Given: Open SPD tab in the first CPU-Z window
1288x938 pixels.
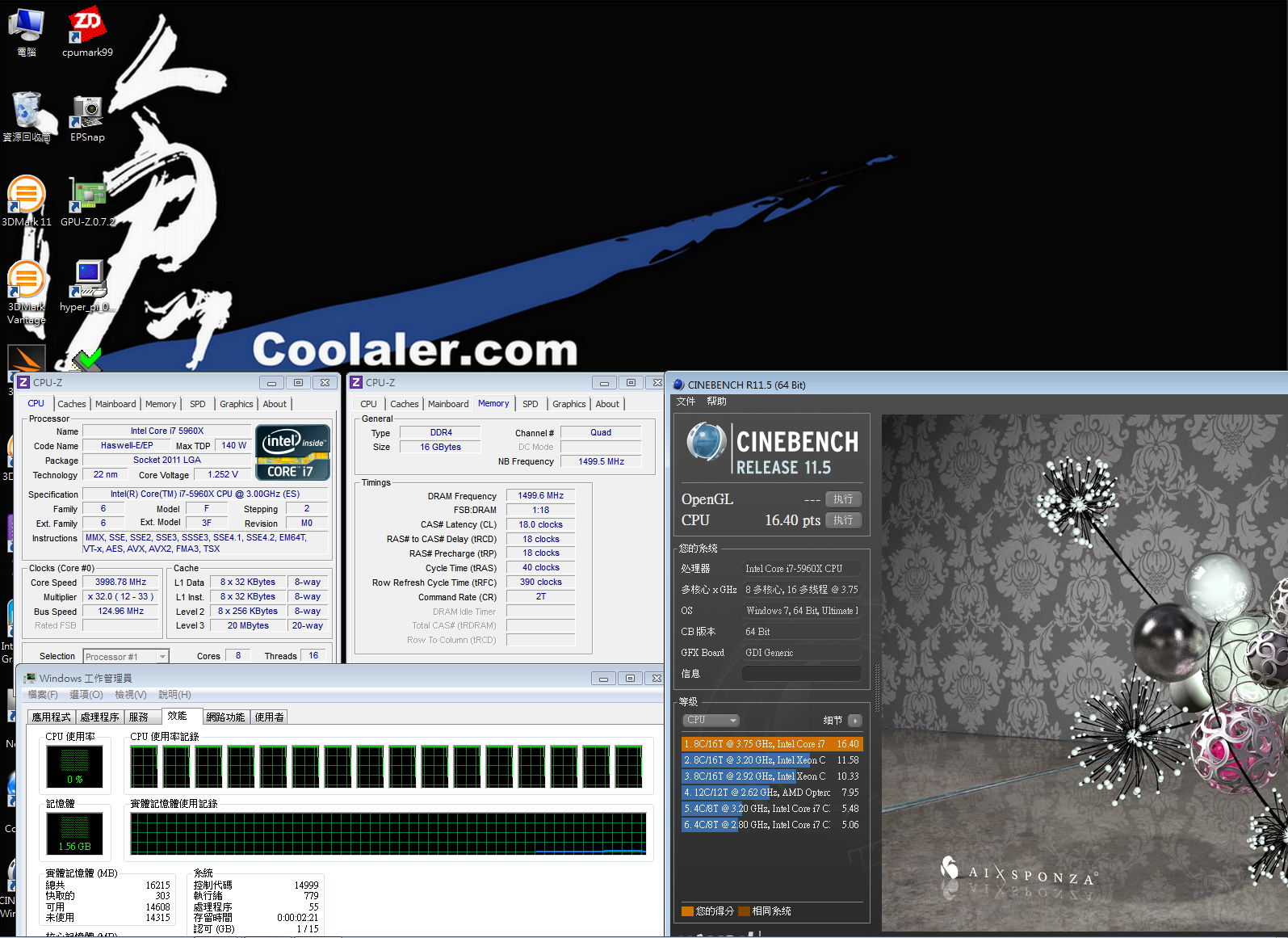Looking at the screenshot, I should click(198, 404).
